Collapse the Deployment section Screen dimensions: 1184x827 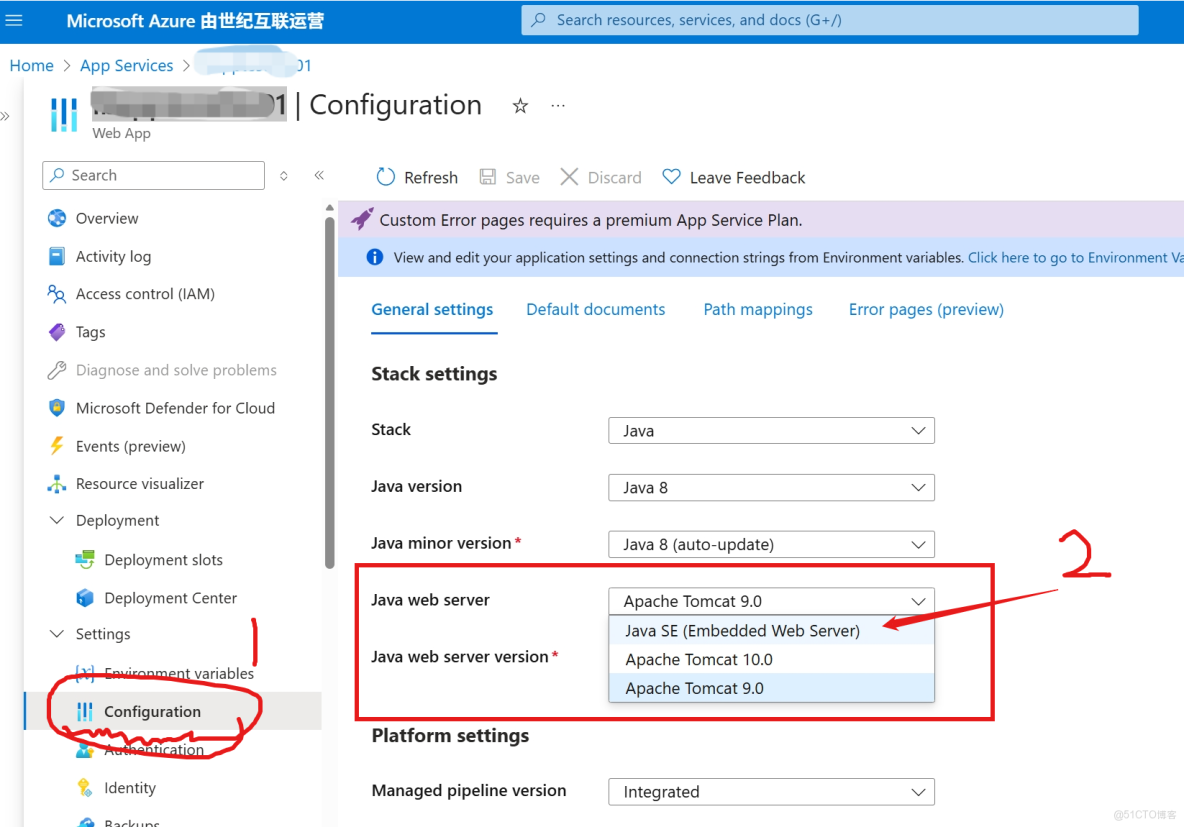[x=57, y=520]
